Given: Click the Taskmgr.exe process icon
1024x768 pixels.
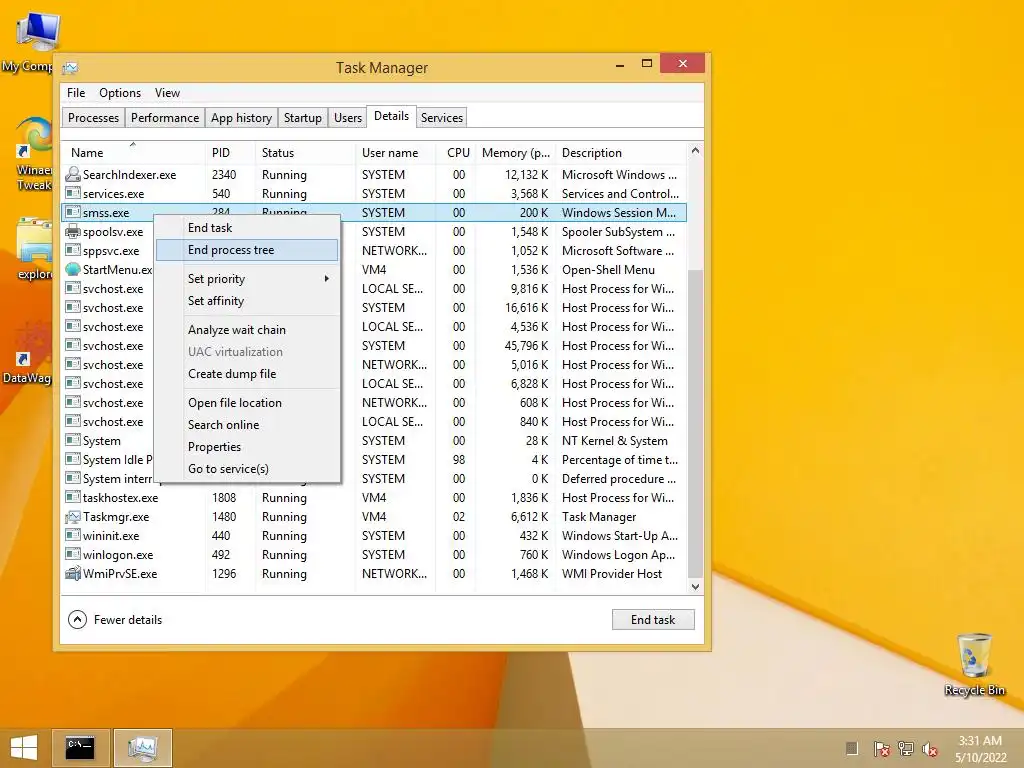Looking at the screenshot, I should click(72, 517).
